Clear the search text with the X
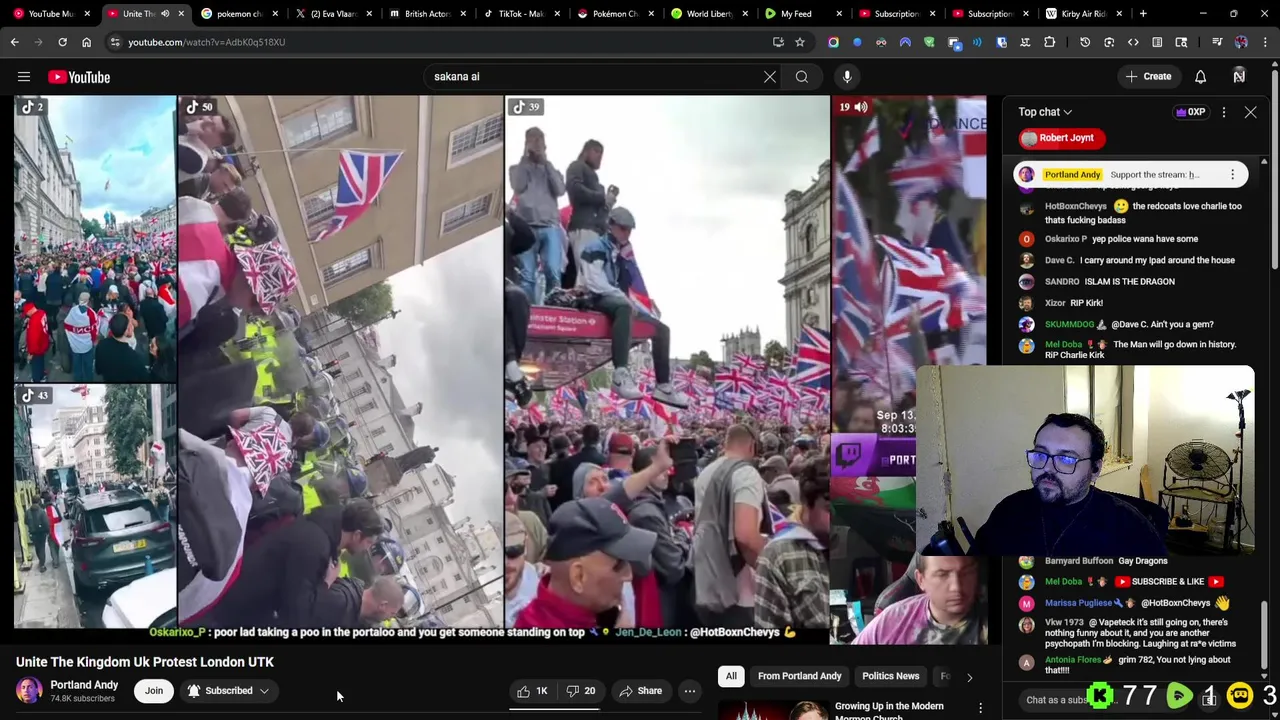The height and width of the screenshot is (720, 1280). point(770,77)
